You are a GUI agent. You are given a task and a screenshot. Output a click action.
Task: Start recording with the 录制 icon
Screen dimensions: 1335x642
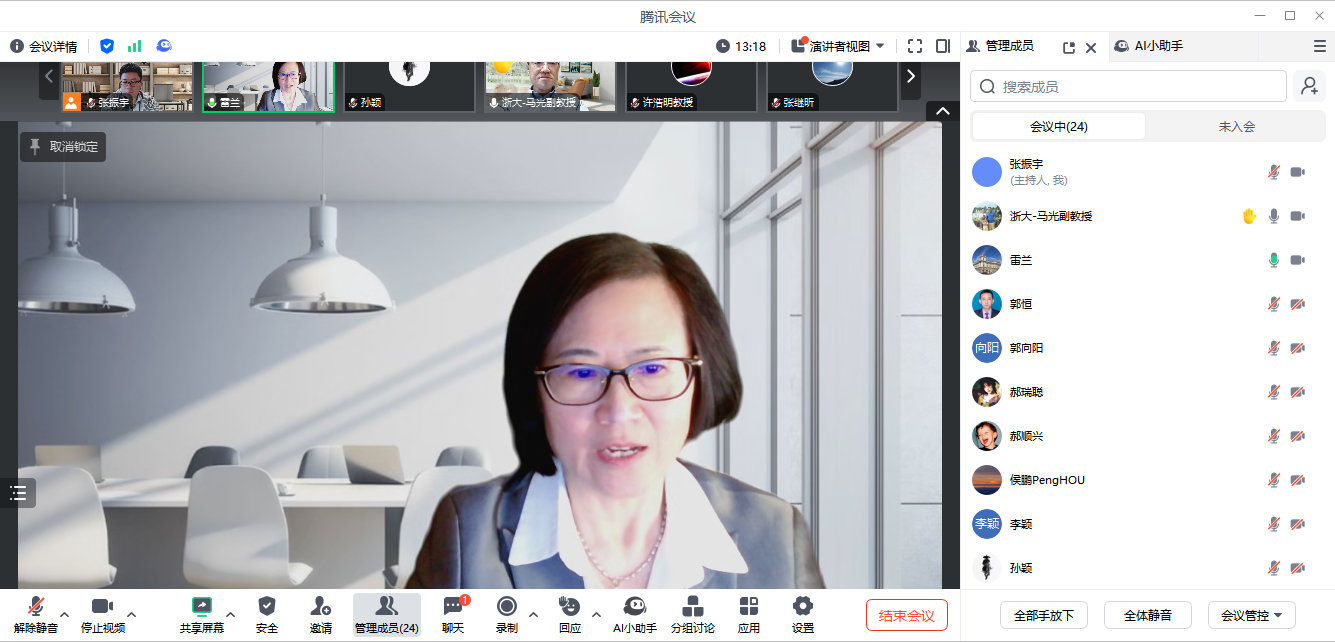tap(507, 607)
